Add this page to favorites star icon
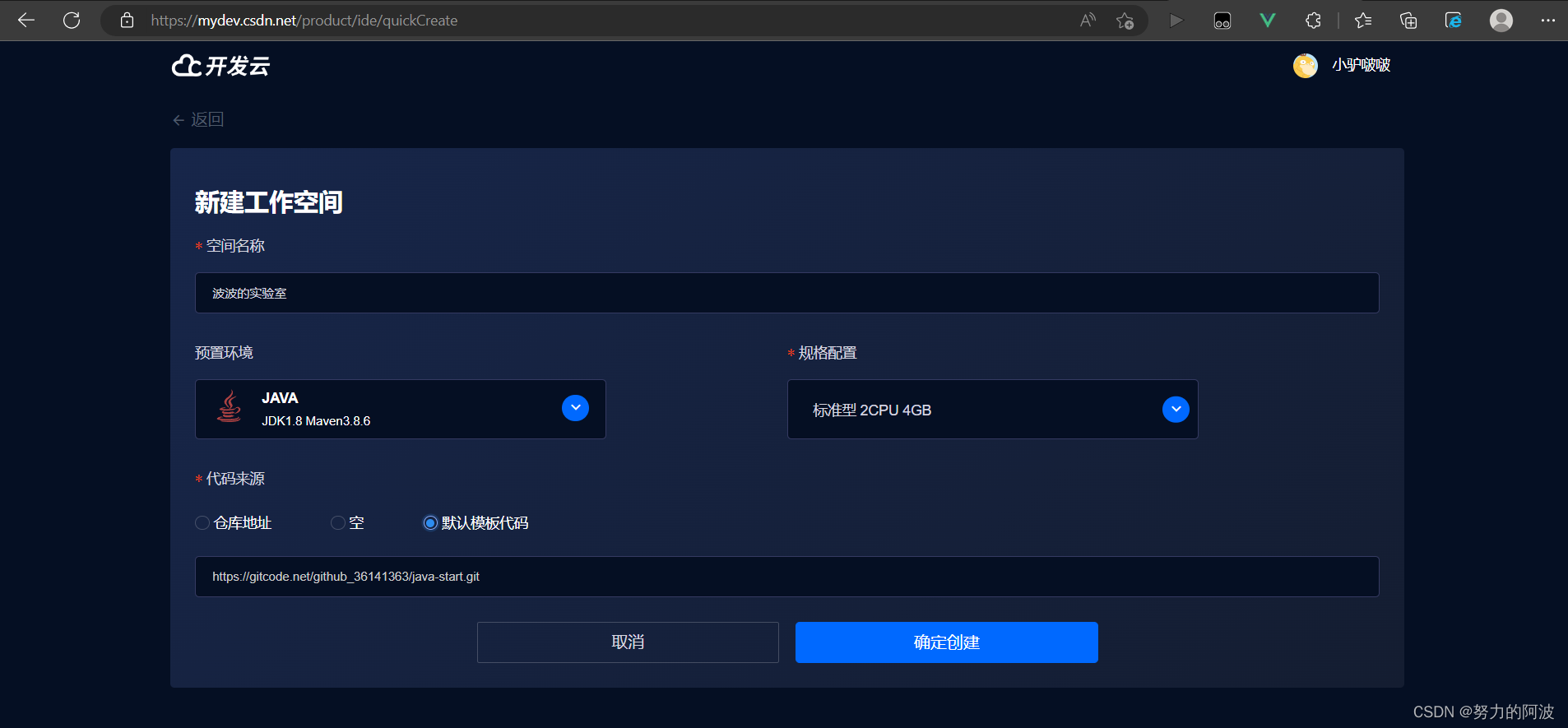 pos(1125,21)
